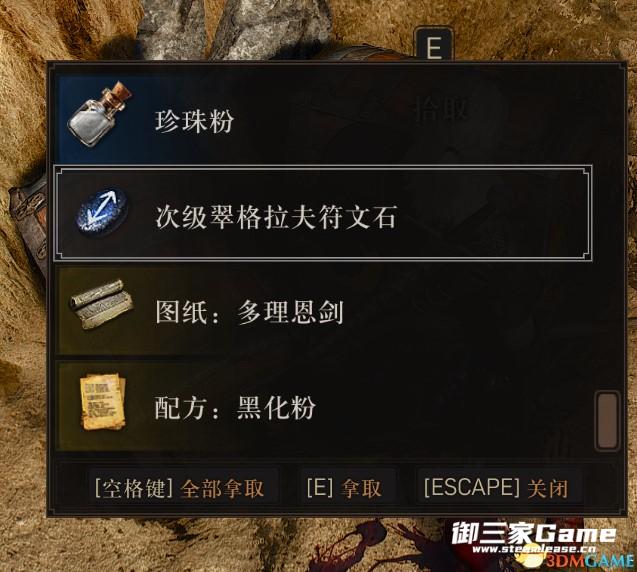Viewport: 637px width, 572px height.
Task: Click the loot list scrollbar handle
Action: (607, 421)
